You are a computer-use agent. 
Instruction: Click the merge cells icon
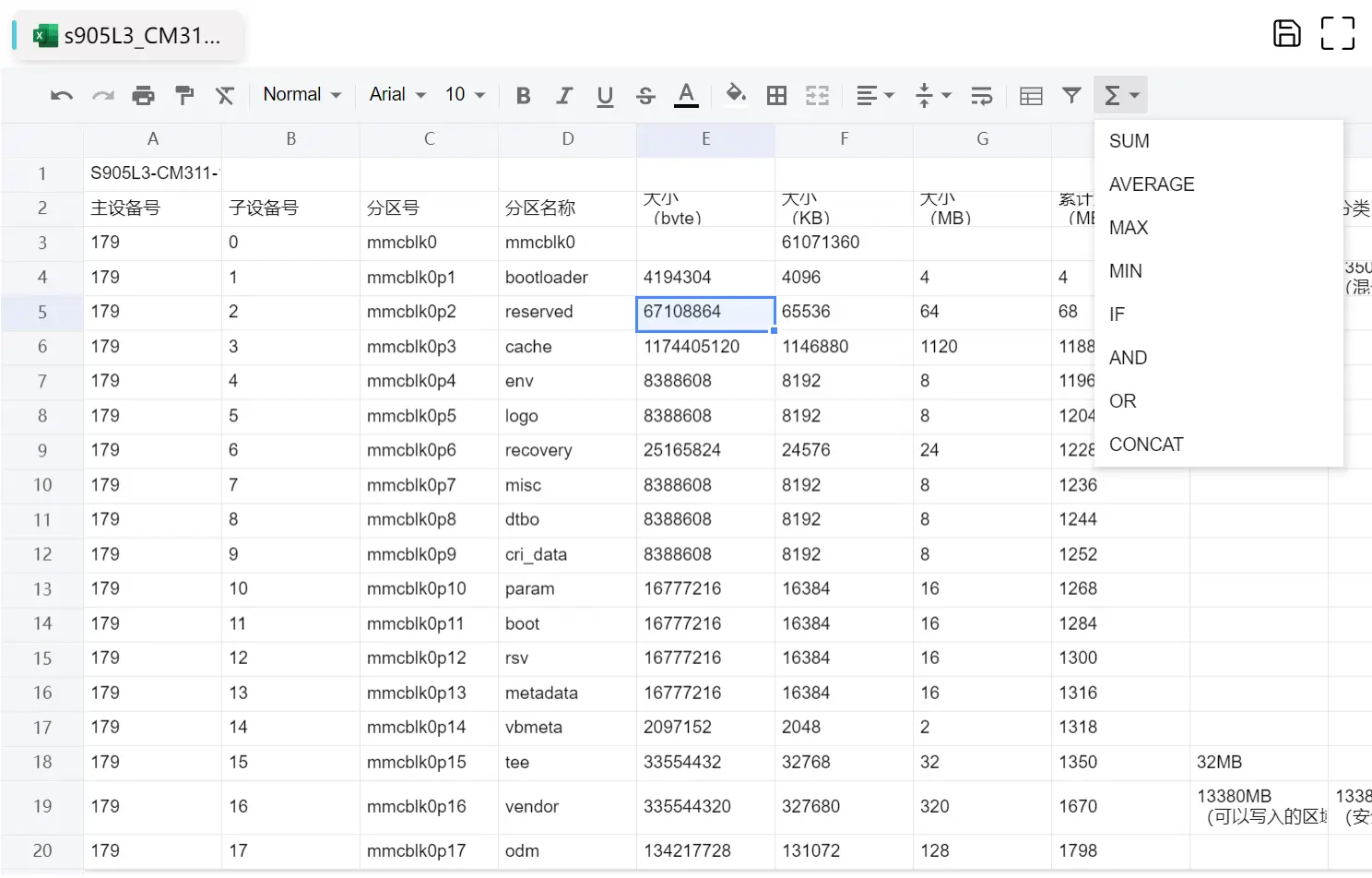(x=817, y=95)
